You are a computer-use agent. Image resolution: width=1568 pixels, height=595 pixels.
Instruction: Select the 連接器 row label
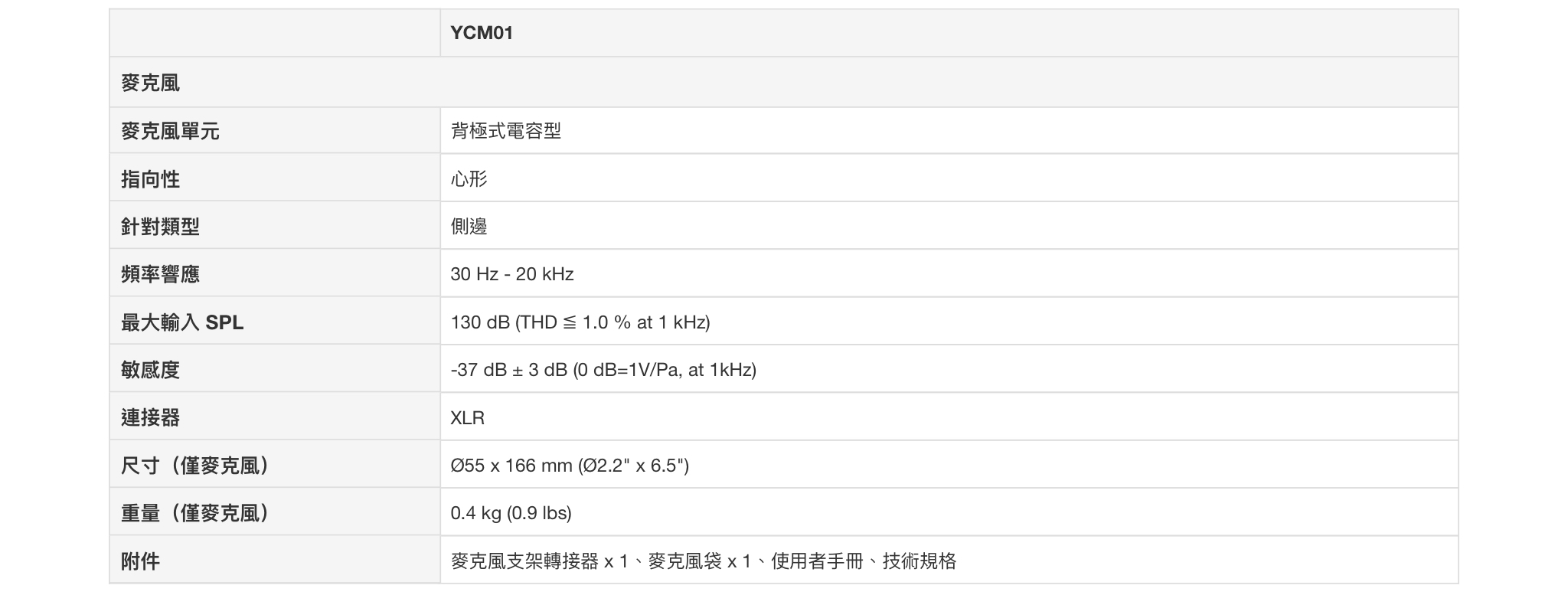(x=151, y=417)
